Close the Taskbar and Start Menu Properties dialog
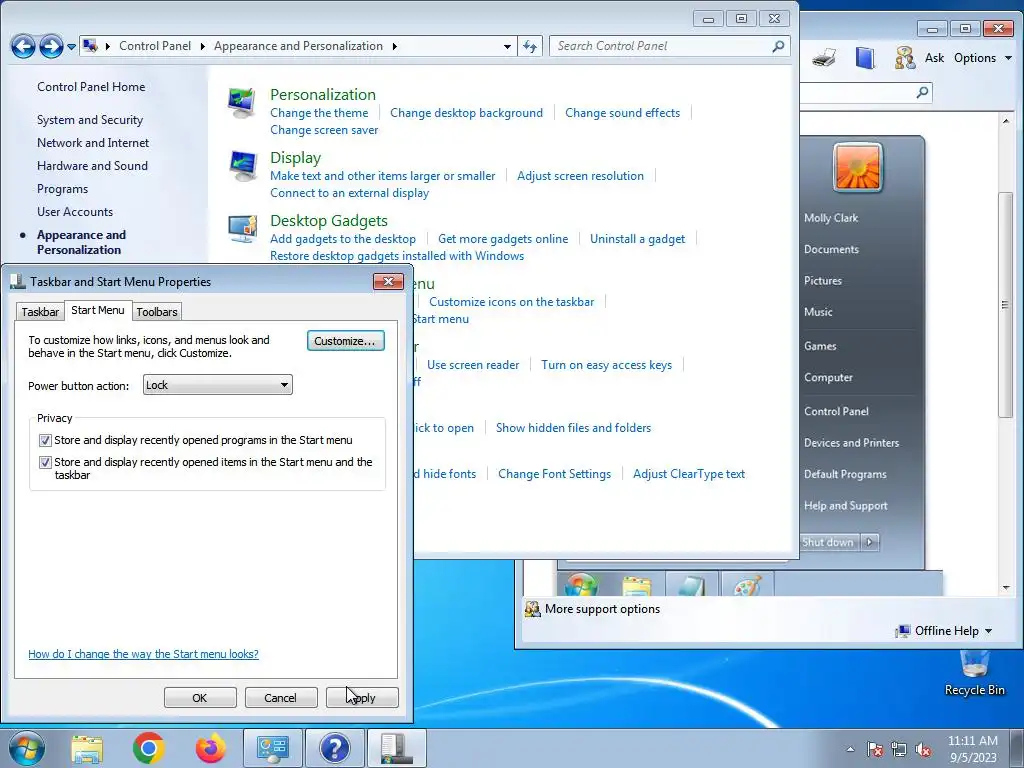The height and width of the screenshot is (768, 1024). coord(388,281)
